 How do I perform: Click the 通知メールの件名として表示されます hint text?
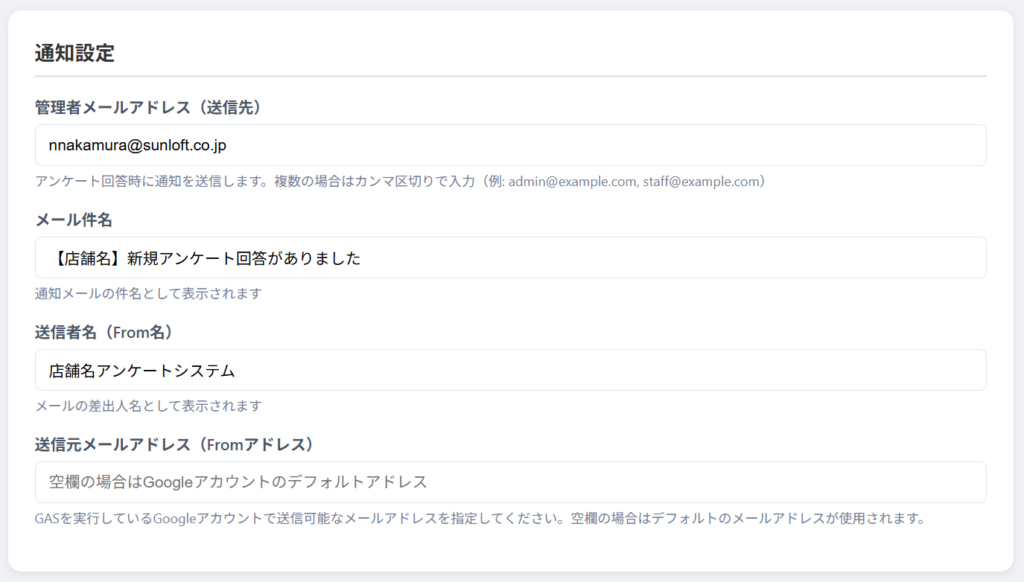pyautogui.click(x=148, y=293)
